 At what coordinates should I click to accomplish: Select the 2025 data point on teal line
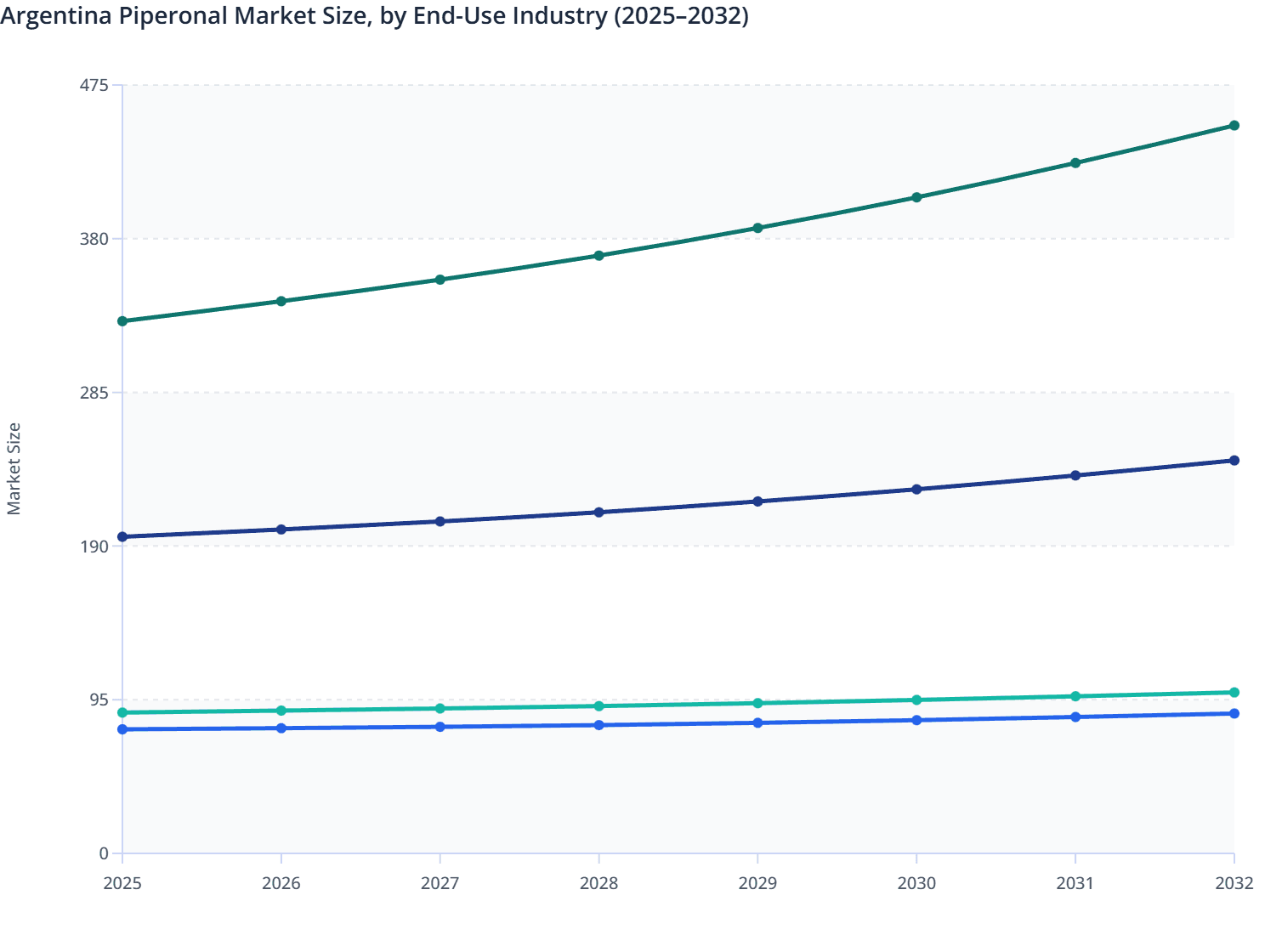click(122, 711)
